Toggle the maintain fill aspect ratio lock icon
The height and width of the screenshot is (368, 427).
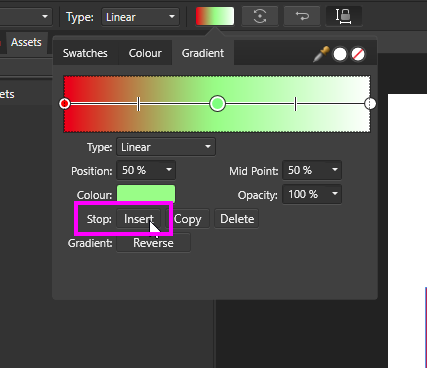tap(344, 16)
